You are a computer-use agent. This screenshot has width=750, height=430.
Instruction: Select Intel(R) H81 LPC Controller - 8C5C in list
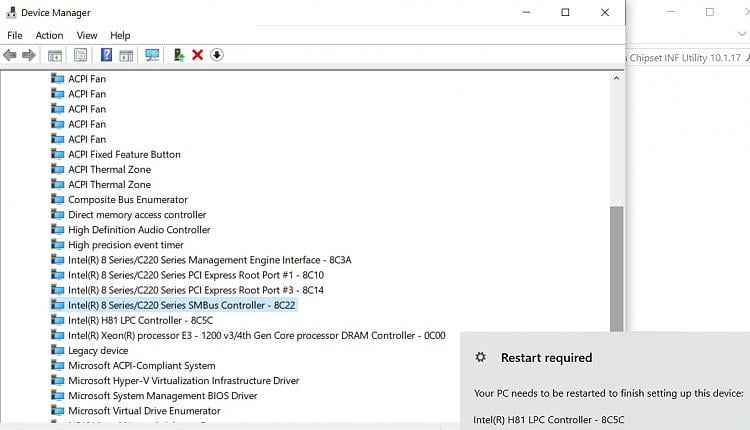pyautogui.click(x=141, y=320)
